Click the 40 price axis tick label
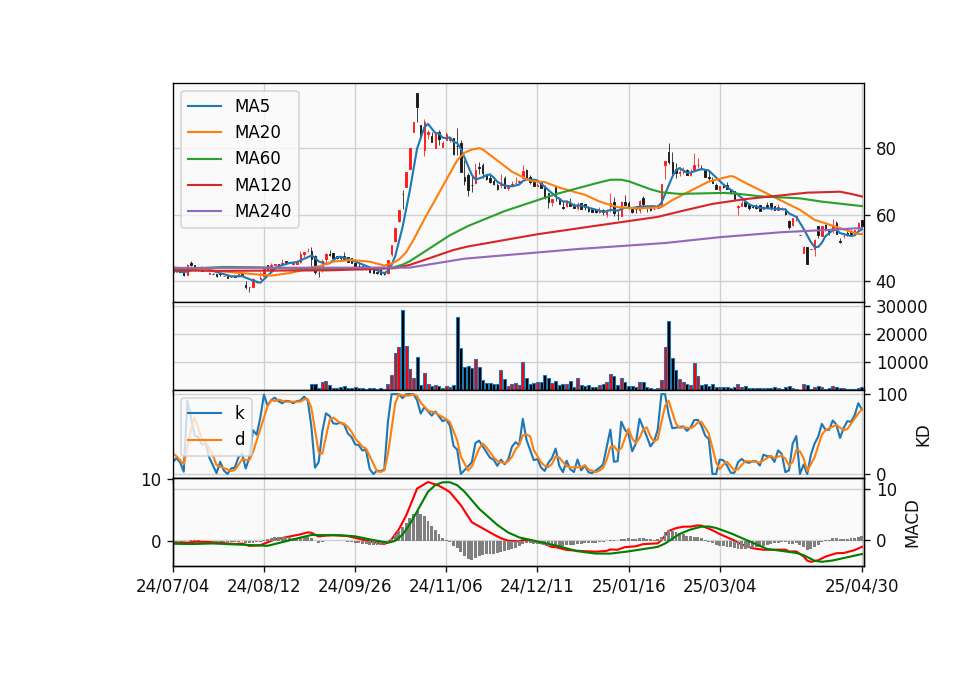This screenshot has height=690, width=960. click(x=885, y=282)
